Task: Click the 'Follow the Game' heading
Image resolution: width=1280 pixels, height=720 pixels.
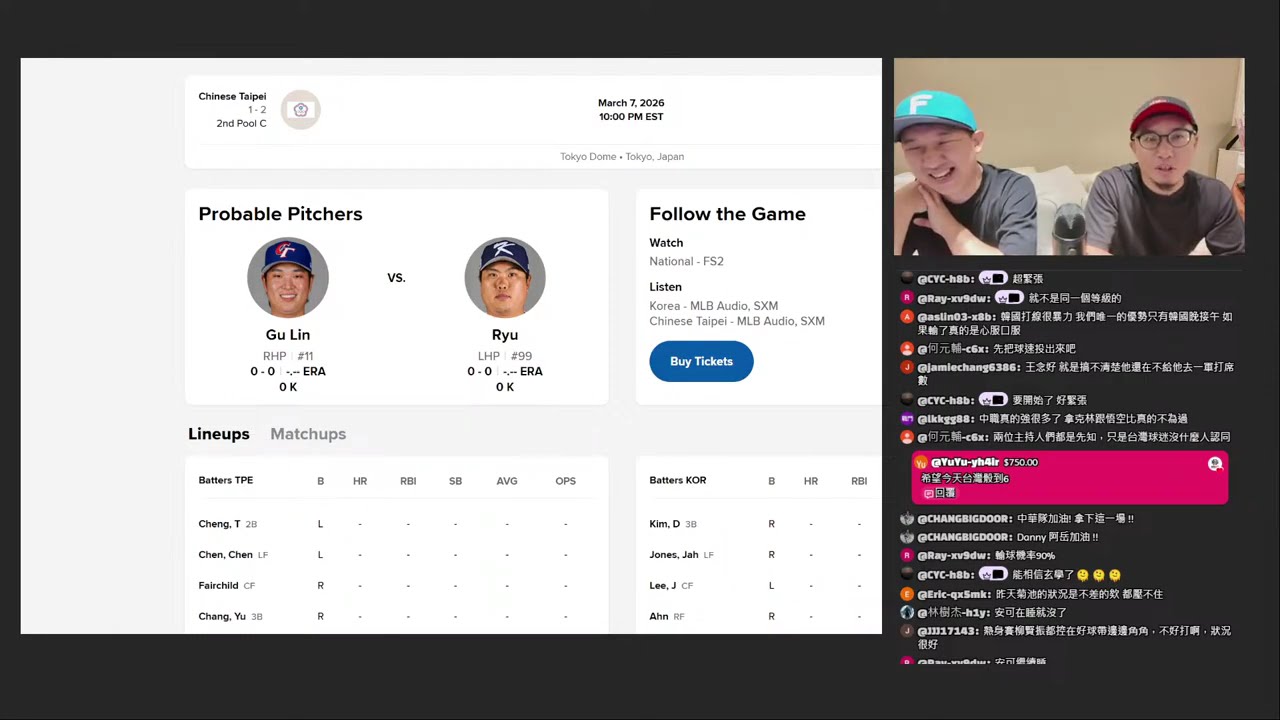Action: pyautogui.click(x=727, y=214)
